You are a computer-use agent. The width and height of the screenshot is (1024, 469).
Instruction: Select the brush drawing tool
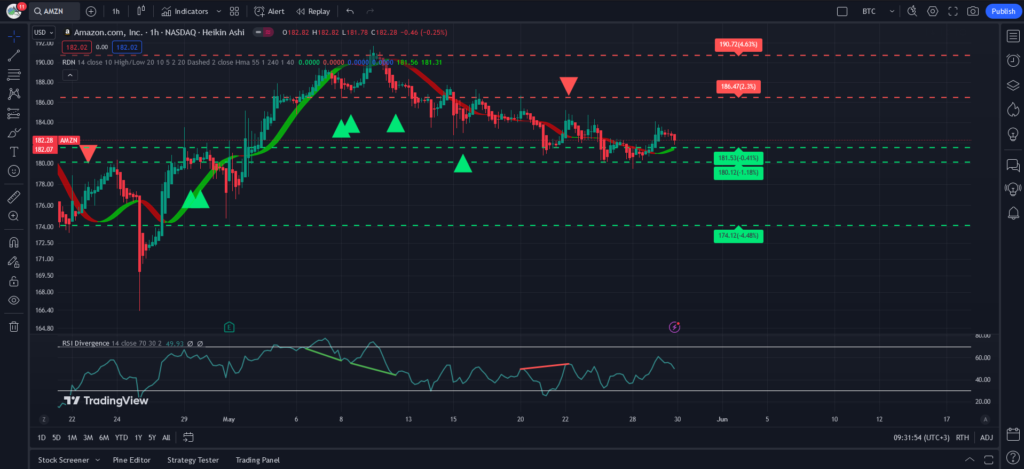coord(14,133)
